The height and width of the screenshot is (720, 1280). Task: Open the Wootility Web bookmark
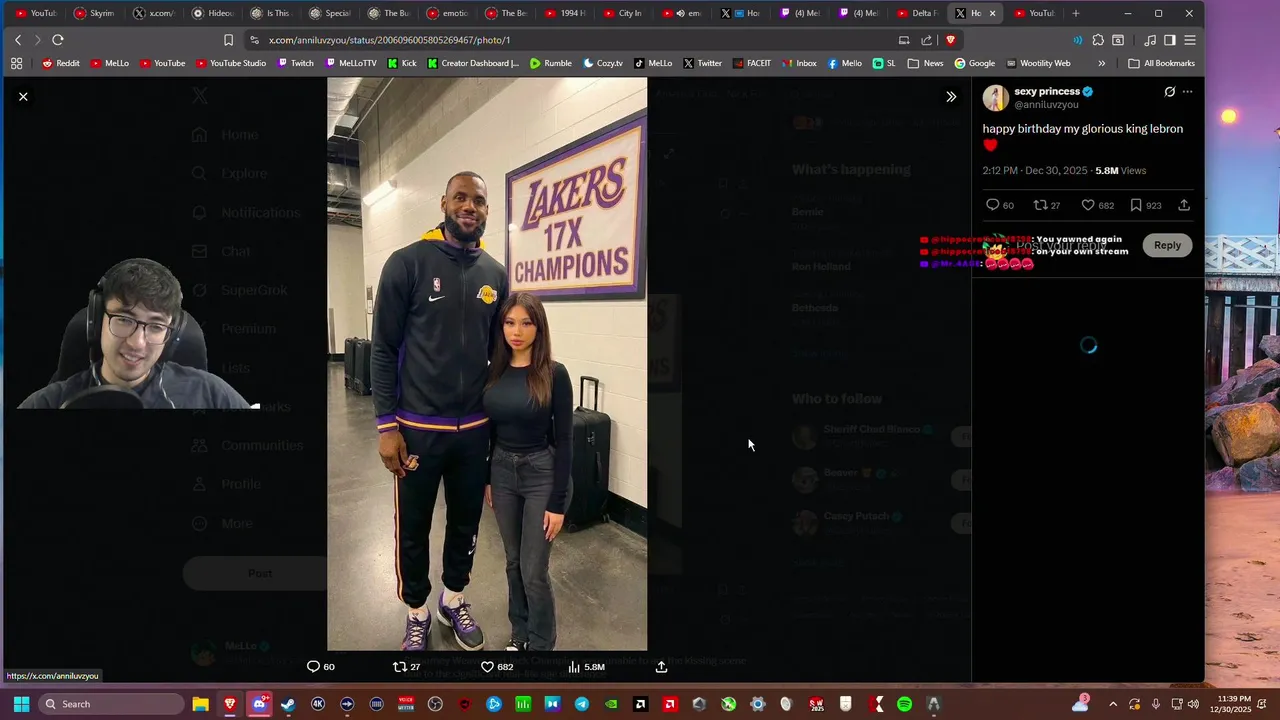coord(1038,63)
